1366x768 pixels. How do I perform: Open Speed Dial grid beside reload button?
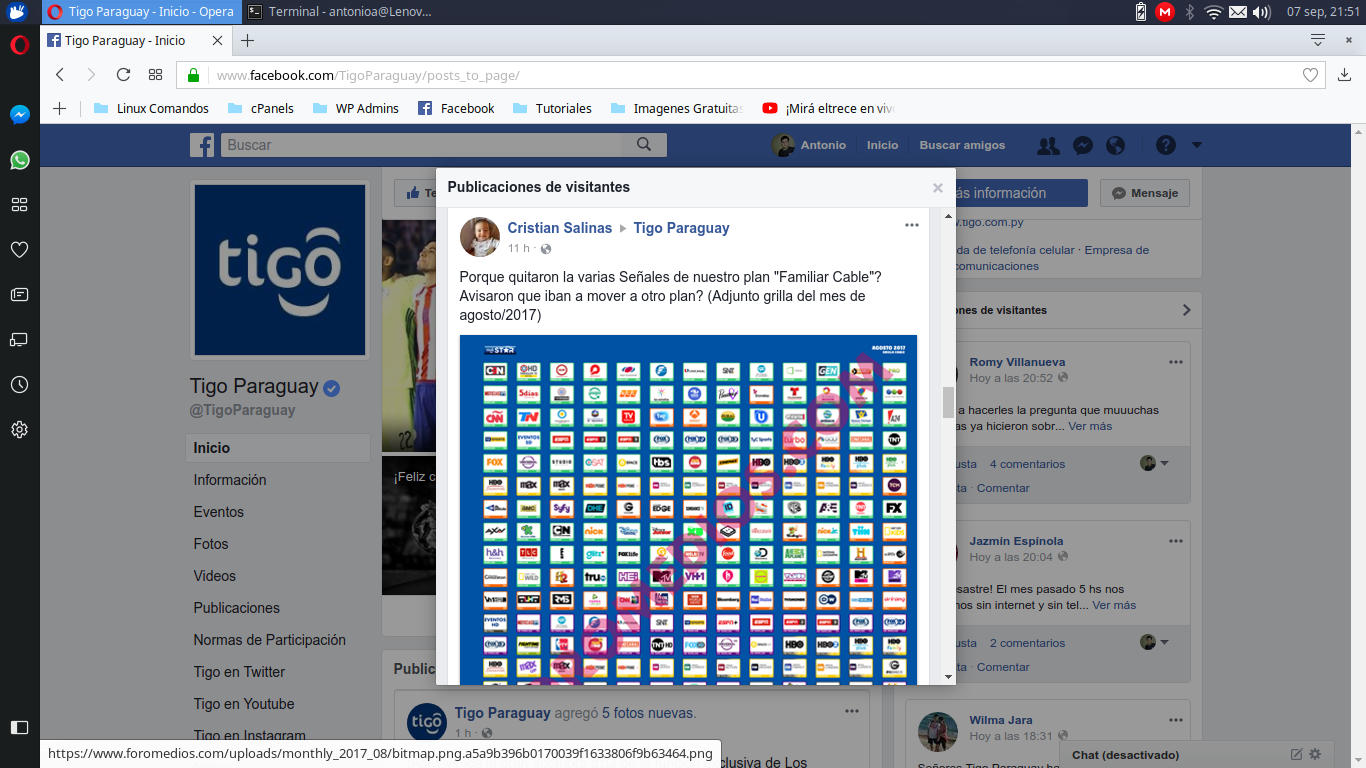pyautogui.click(x=155, y=75)
